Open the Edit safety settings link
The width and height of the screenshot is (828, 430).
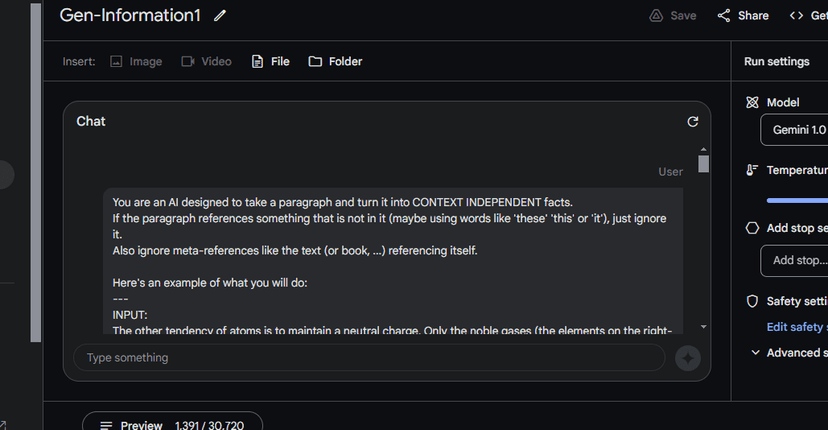click(797, 327)
